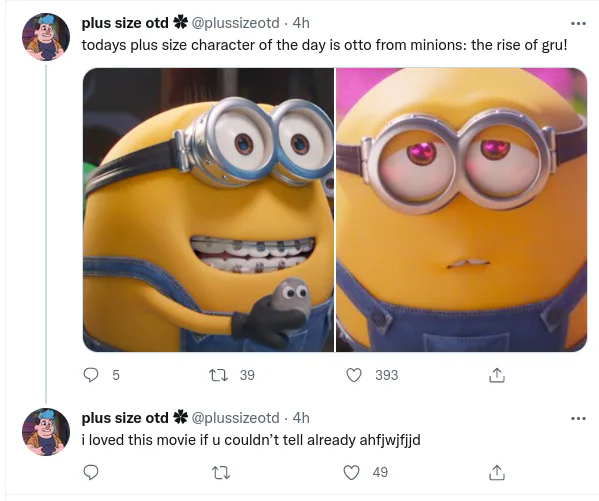Open plus size otd avatar on second tweet

coord(46,432)
